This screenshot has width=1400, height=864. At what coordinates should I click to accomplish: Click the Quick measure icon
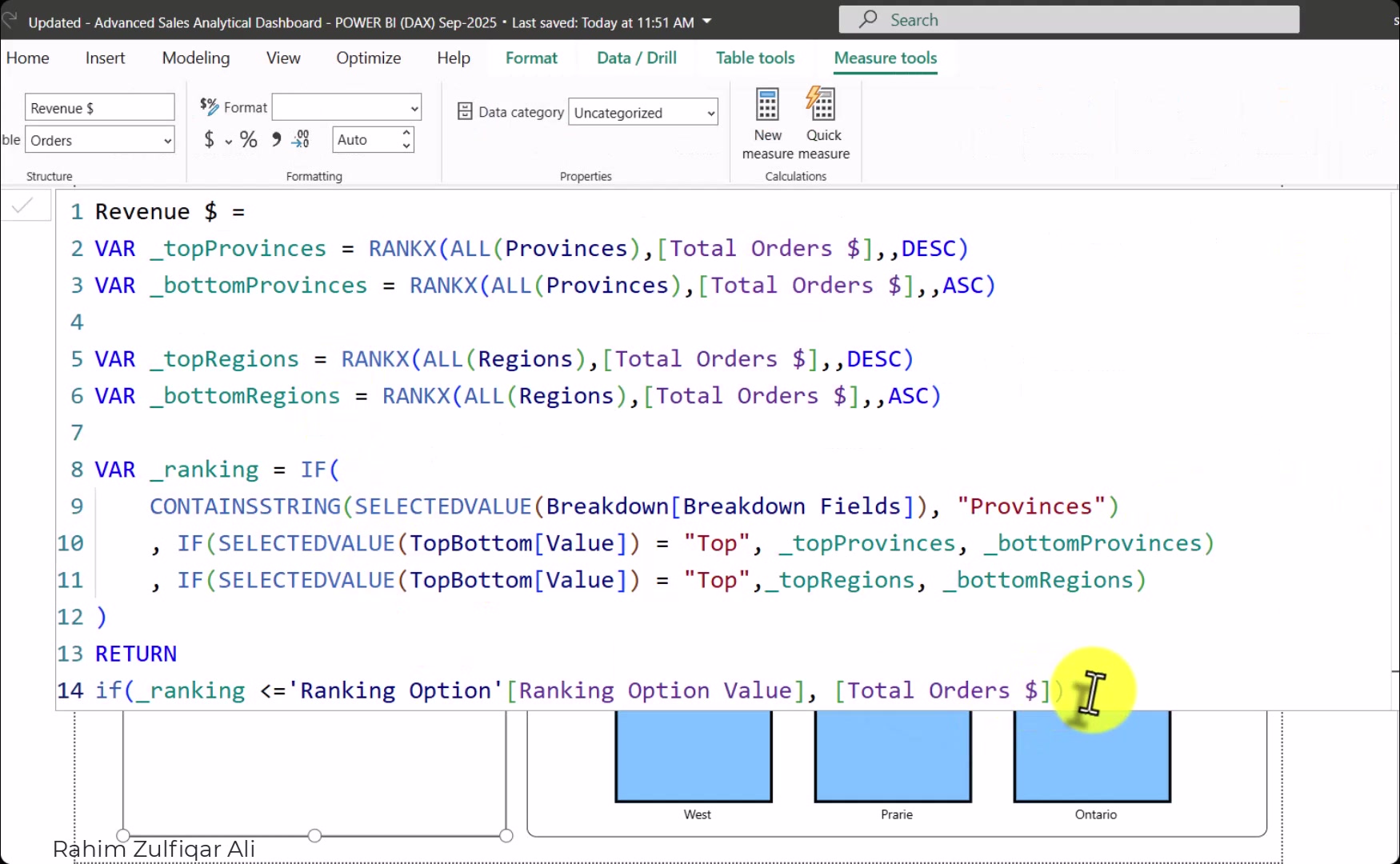pos(821,105)
